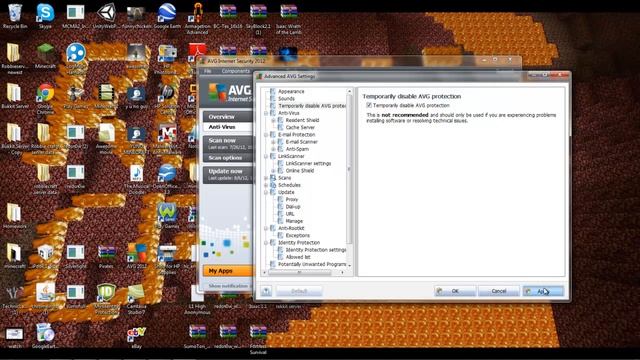Open My Apps in AVG window

tap(228, 271)
